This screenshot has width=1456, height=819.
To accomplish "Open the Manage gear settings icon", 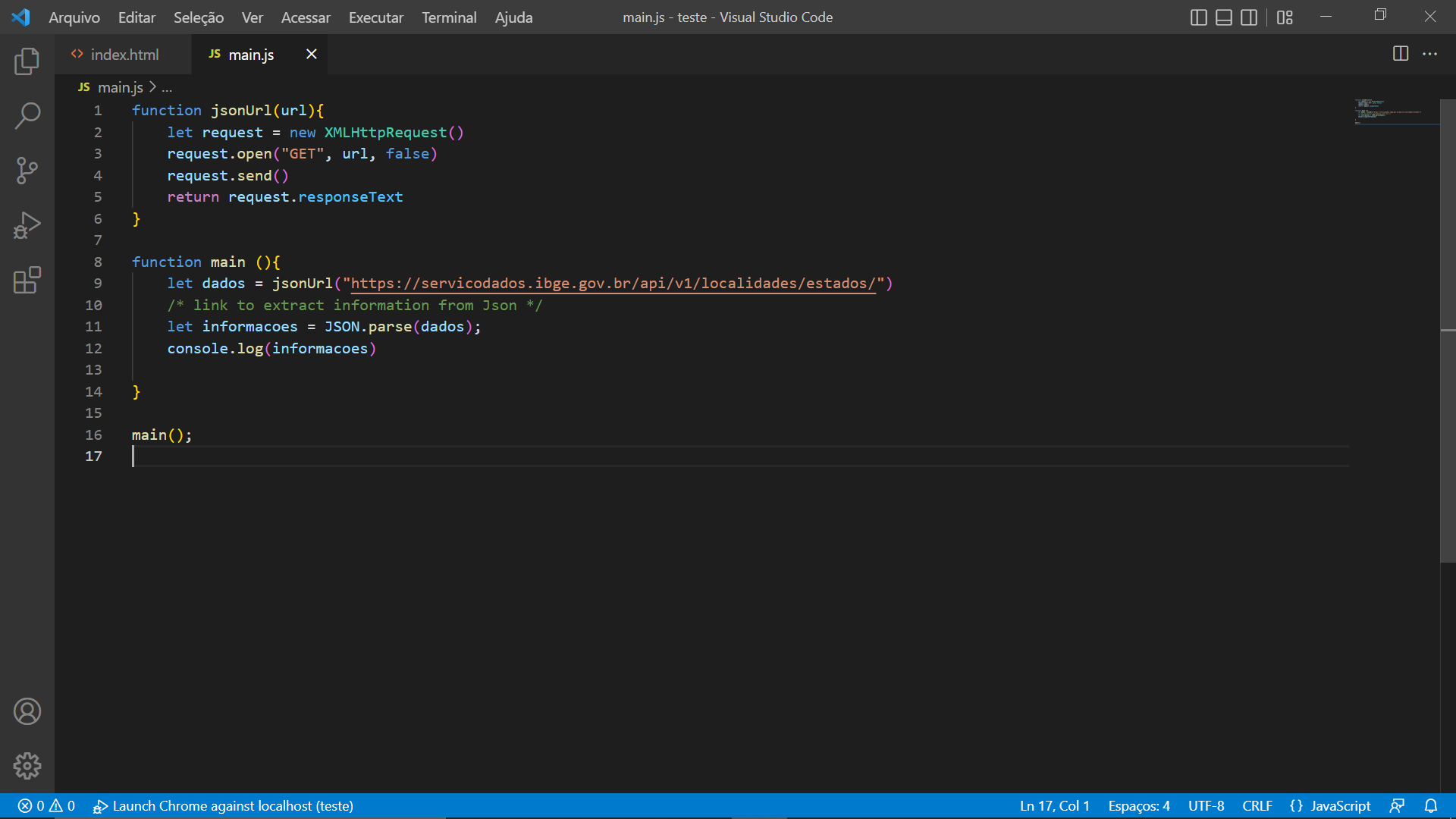I will 27,766.
